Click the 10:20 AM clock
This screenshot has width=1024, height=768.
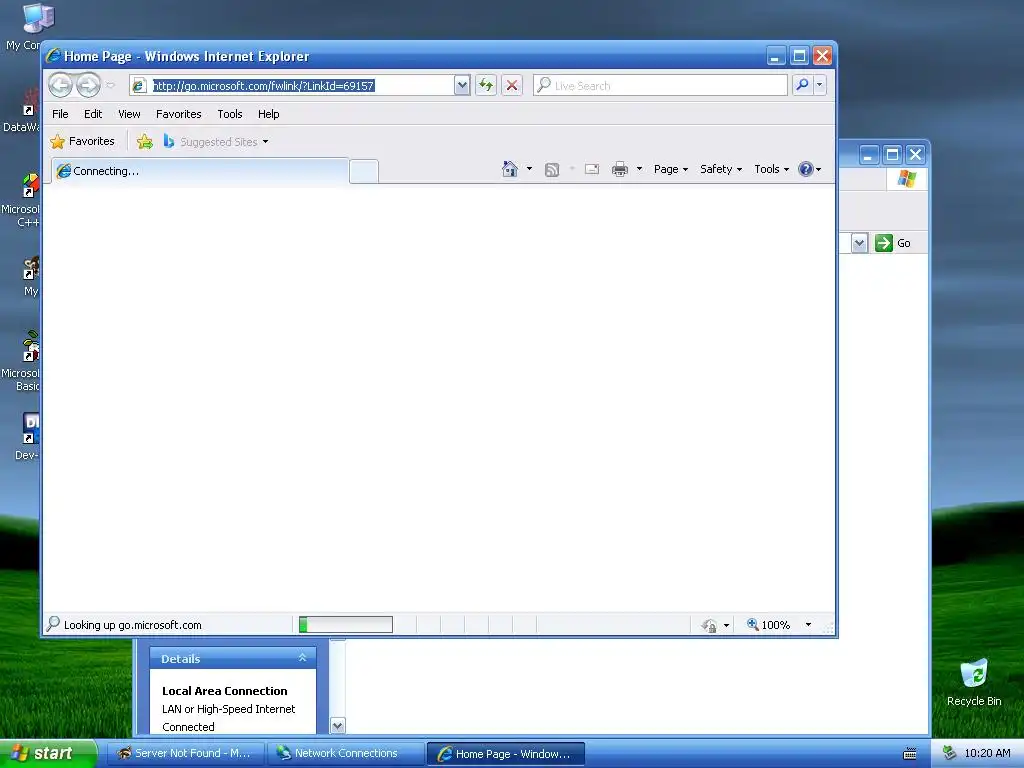tap(987, 753)
